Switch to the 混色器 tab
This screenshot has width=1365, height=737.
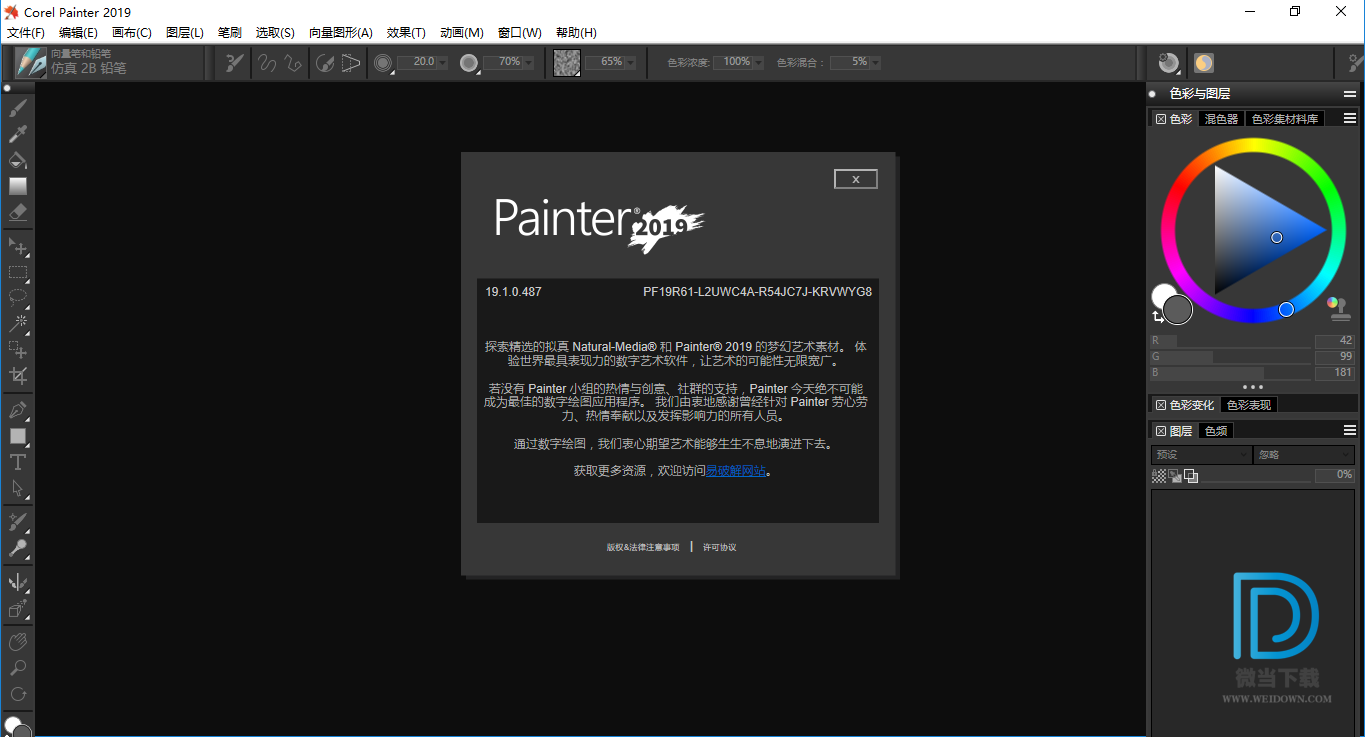click(1221, 119)
